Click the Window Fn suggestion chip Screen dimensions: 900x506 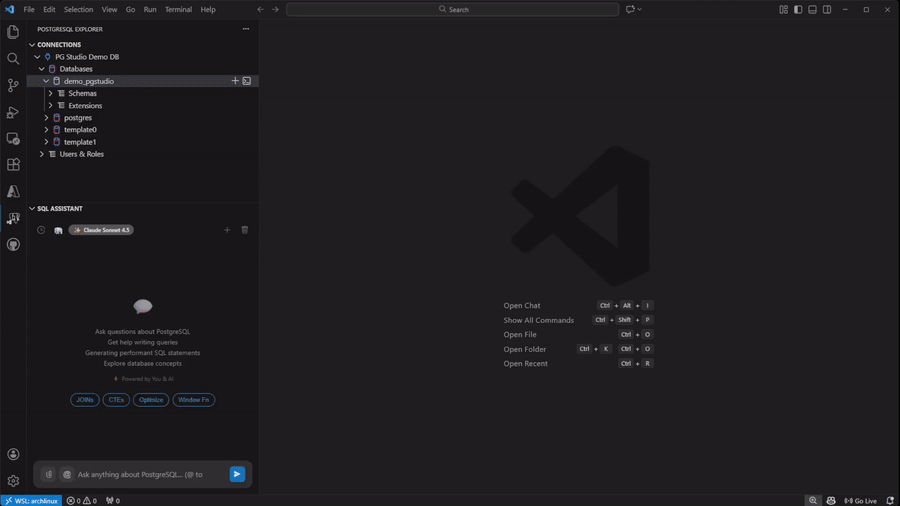(x=193, y=400)
